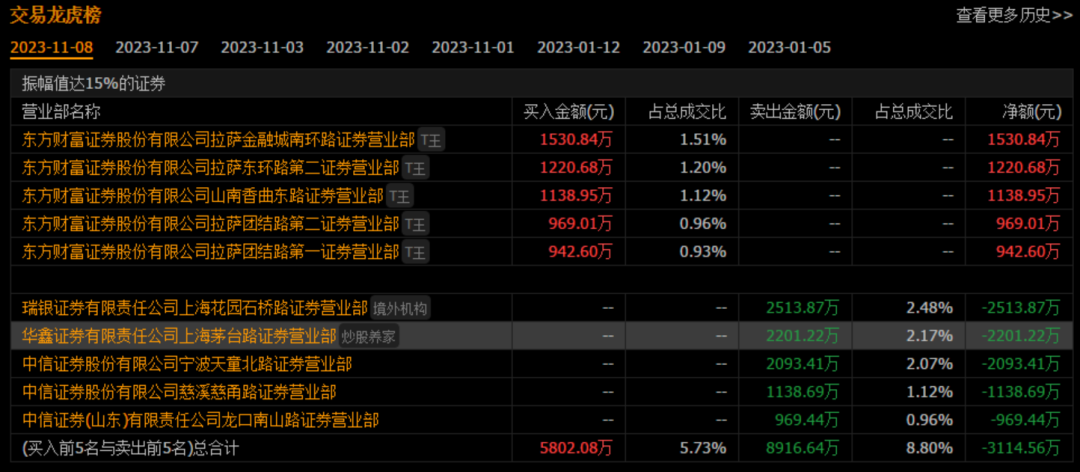Click sell amount 2513.87万 cell

pos(802,307)
